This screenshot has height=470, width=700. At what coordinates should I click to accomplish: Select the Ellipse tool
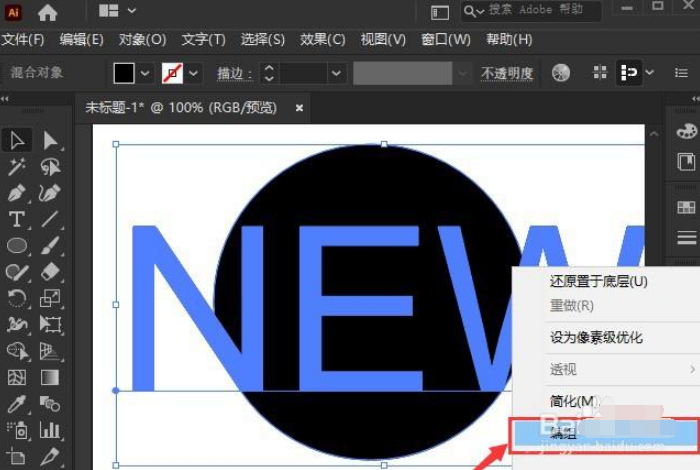(x=17, y=245)
